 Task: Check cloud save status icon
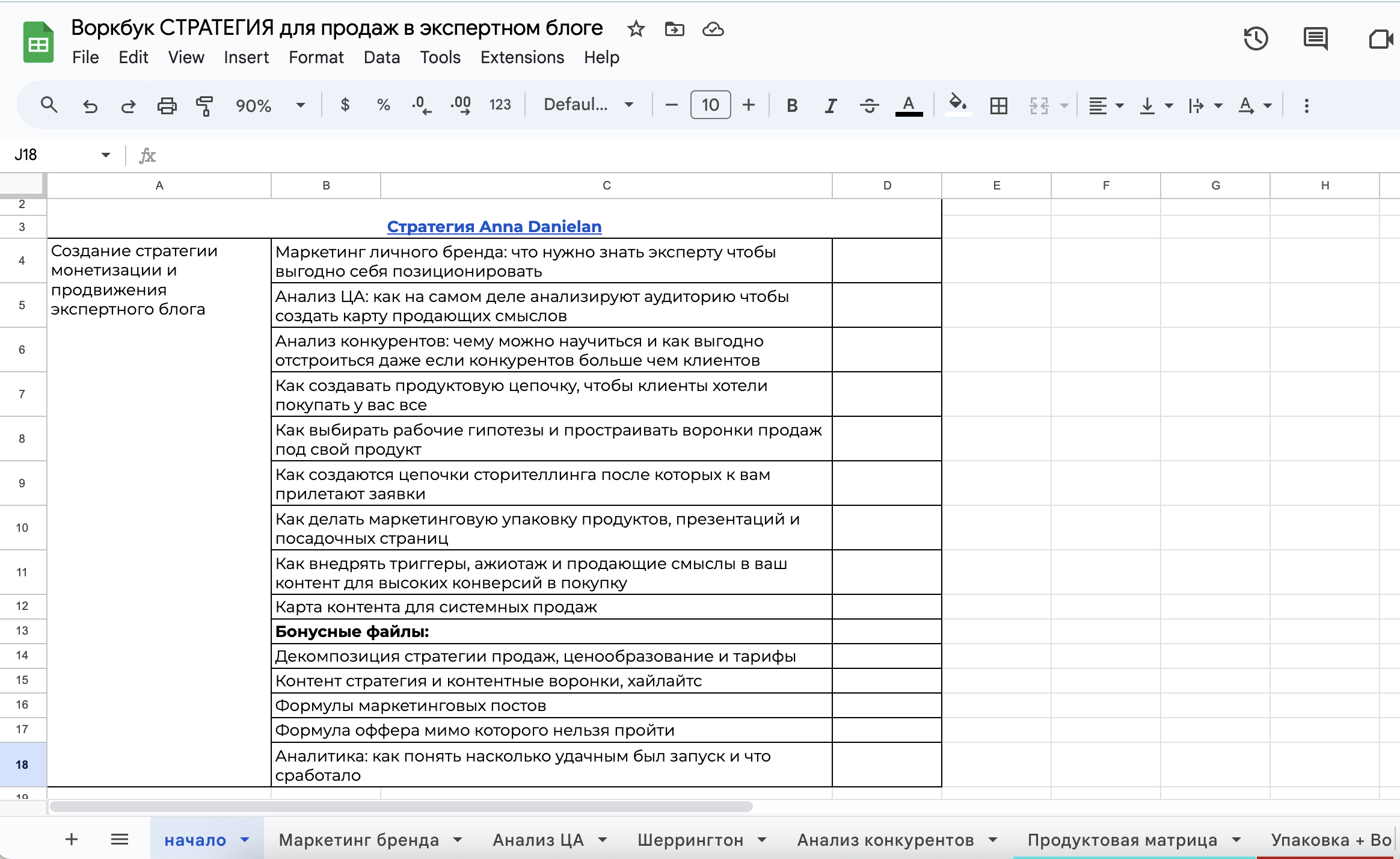(x=713, y=29)
